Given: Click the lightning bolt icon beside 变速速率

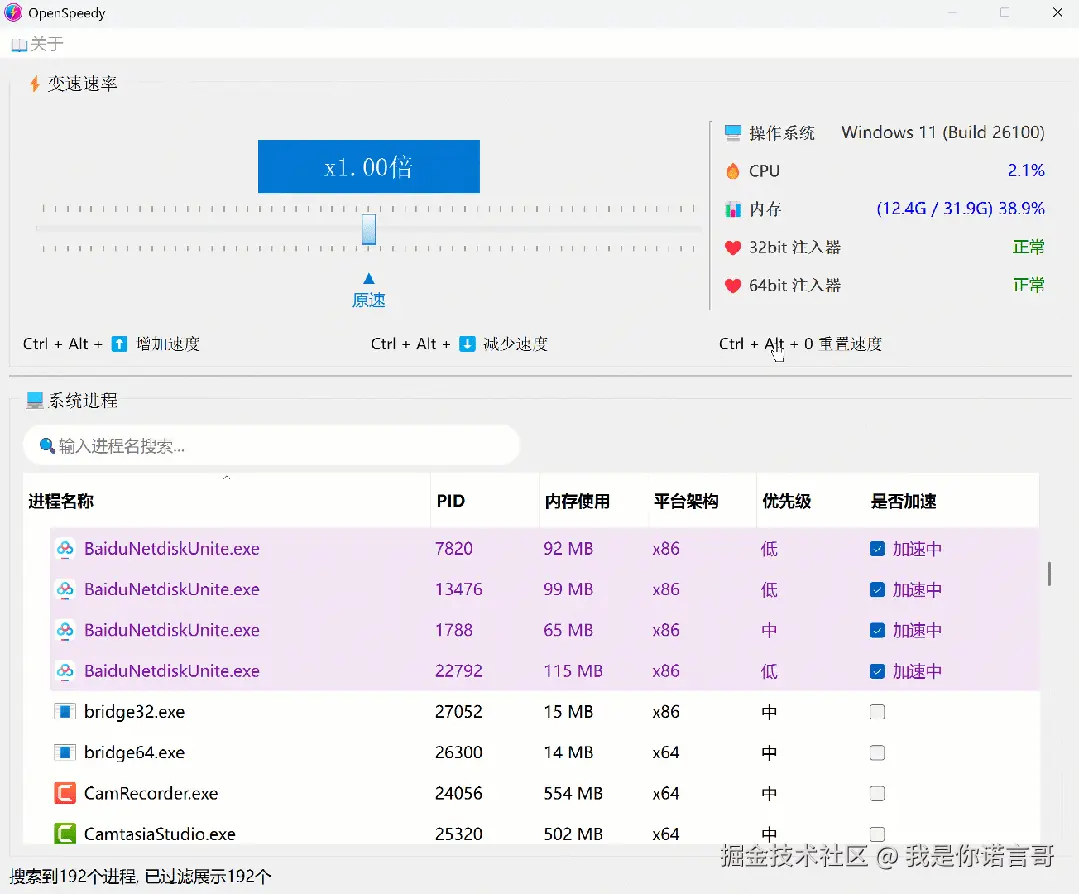Looking at the screenshot, I should [x=34, y=84].
